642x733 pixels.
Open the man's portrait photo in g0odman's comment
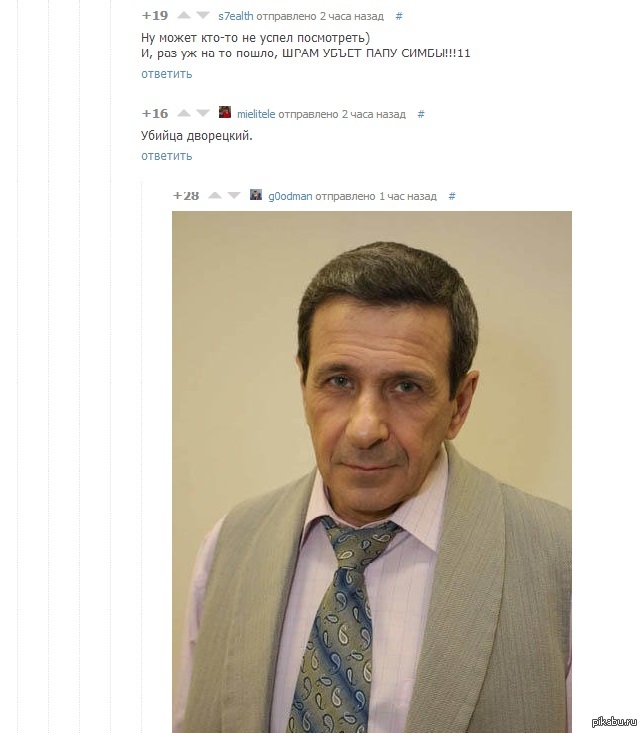372,472
